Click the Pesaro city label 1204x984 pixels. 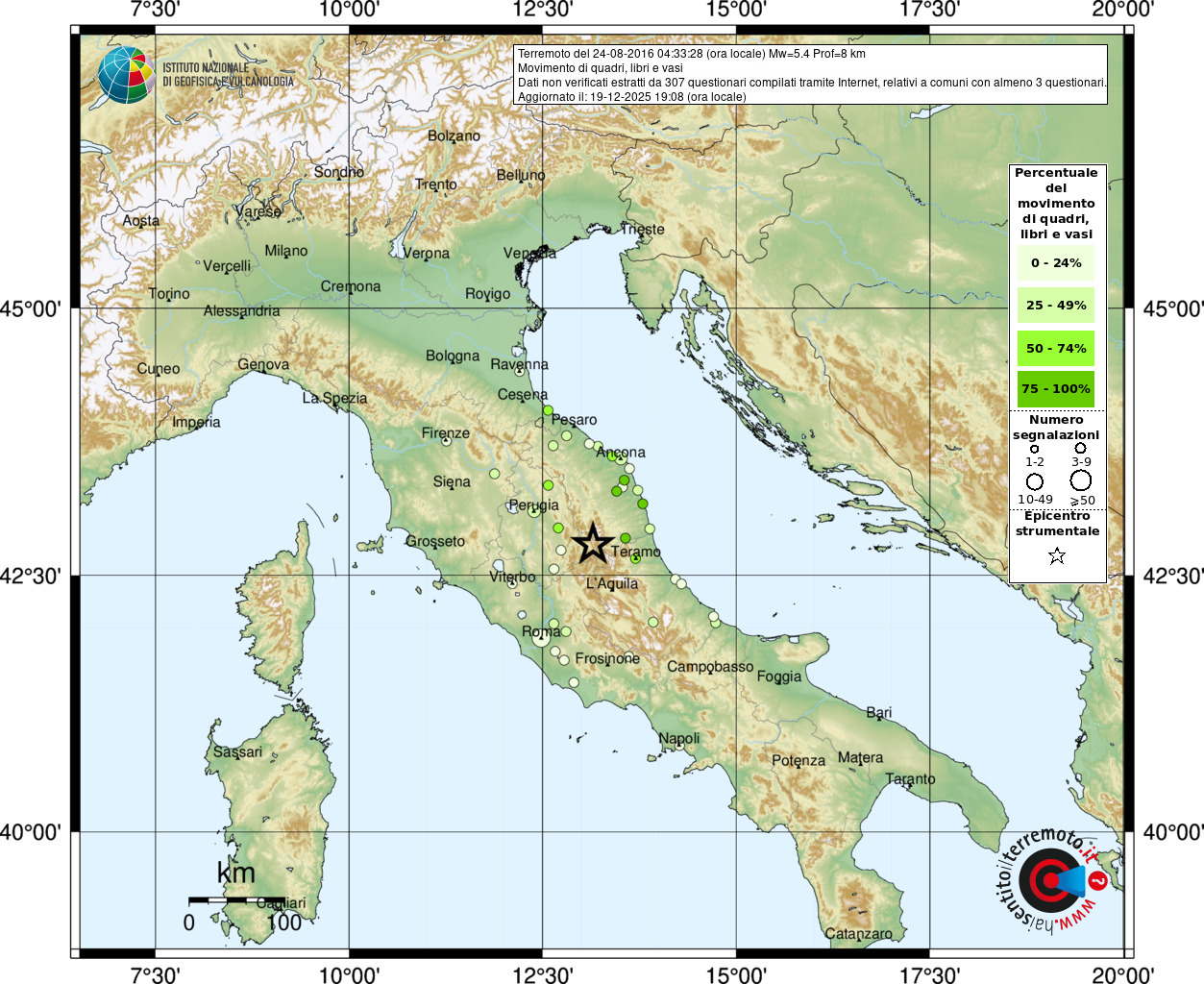click(574, 420)
